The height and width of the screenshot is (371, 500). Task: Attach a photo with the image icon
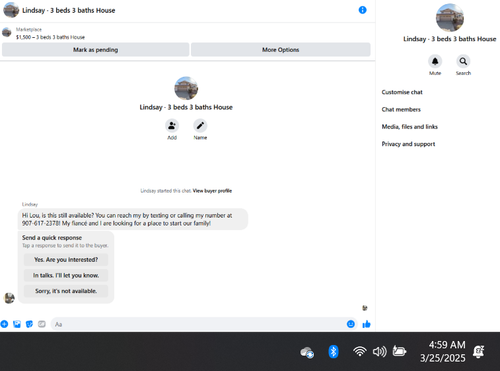pos(17,324)
